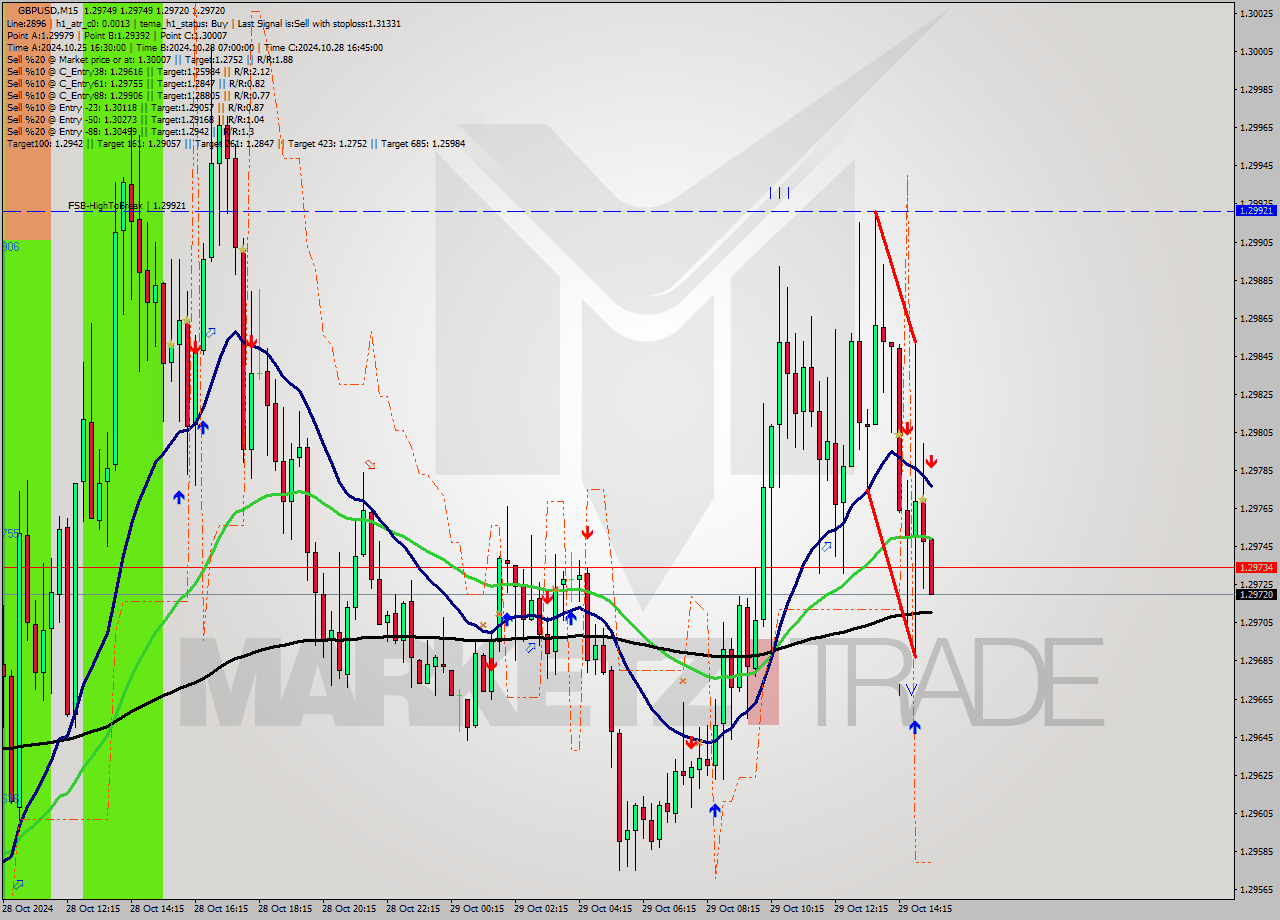1280x920 pixels.
Task: Click the blue 1.29921 price tag
Action: click(1256, 211)
